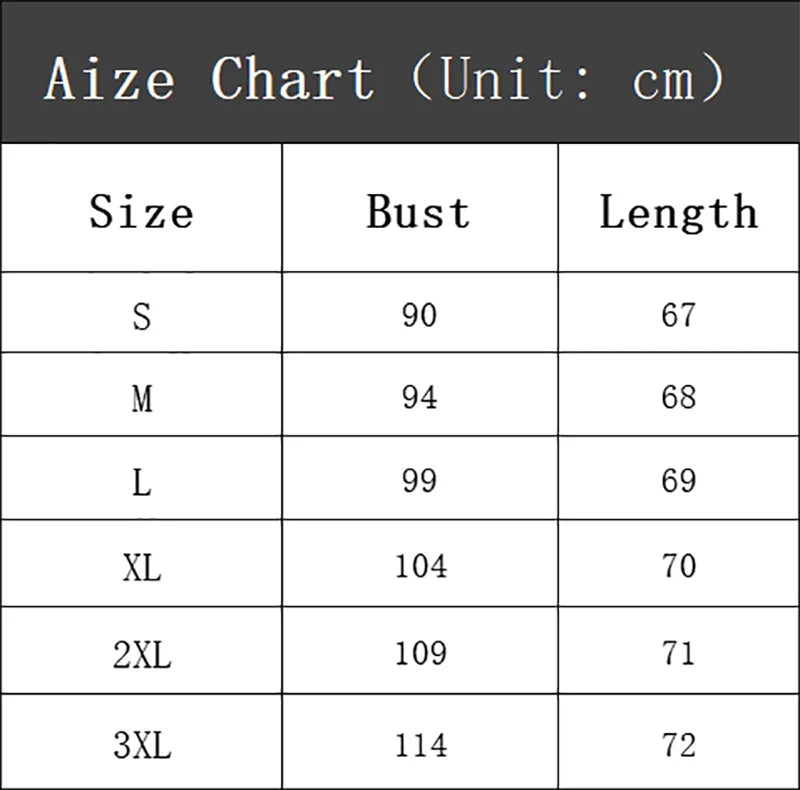Click the Length column header

click(x=678, y=212)
